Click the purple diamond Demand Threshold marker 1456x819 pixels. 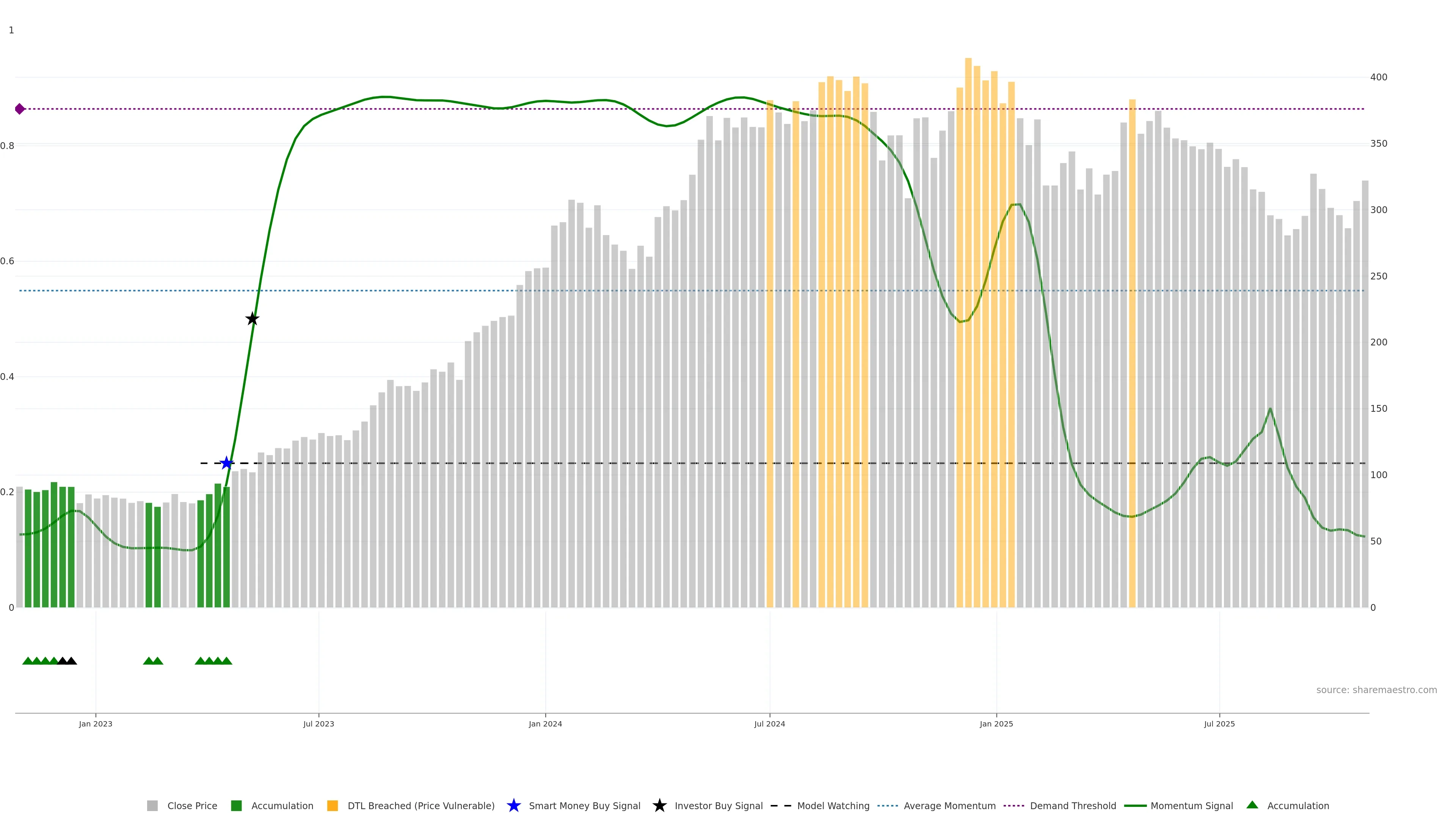tap(20, 109)
